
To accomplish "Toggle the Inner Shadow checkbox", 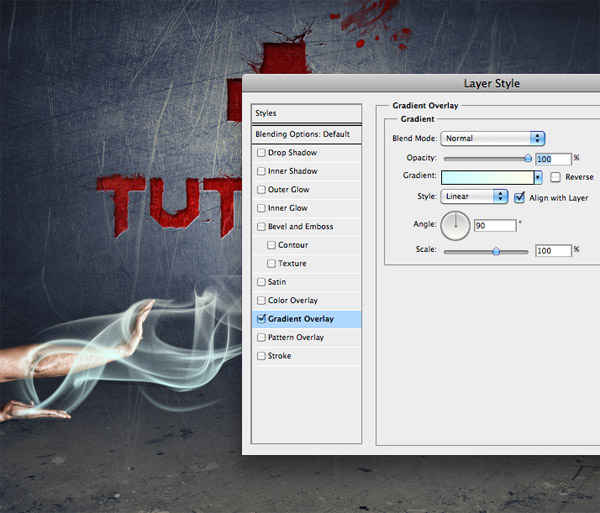I will 262,171.
